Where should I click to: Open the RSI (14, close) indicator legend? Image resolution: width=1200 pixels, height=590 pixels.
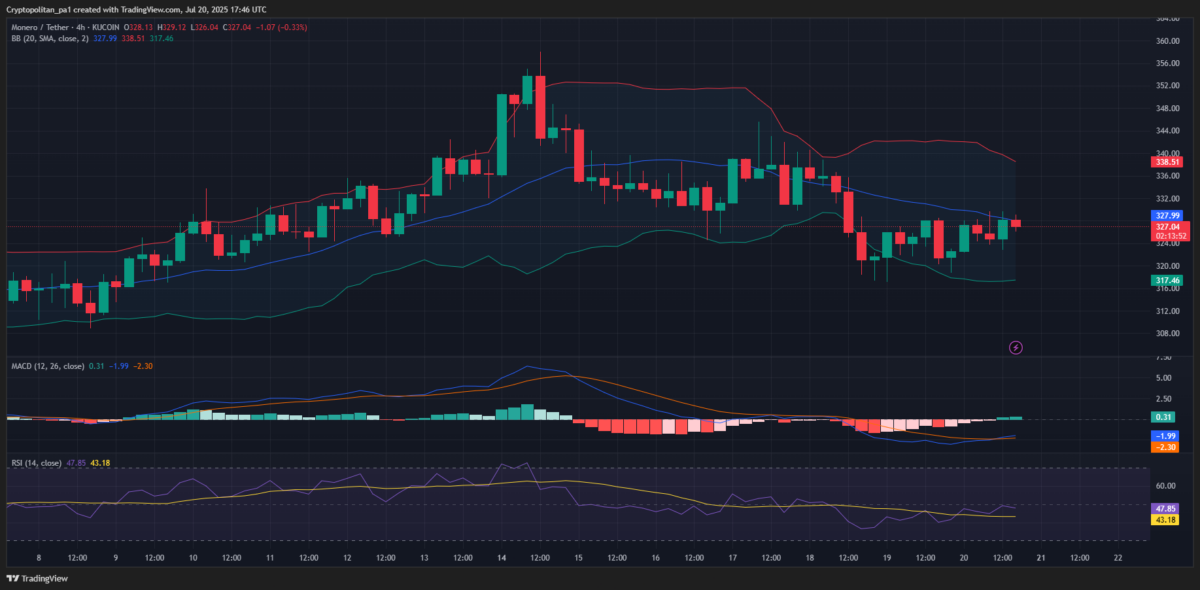[x=36, y=463]
